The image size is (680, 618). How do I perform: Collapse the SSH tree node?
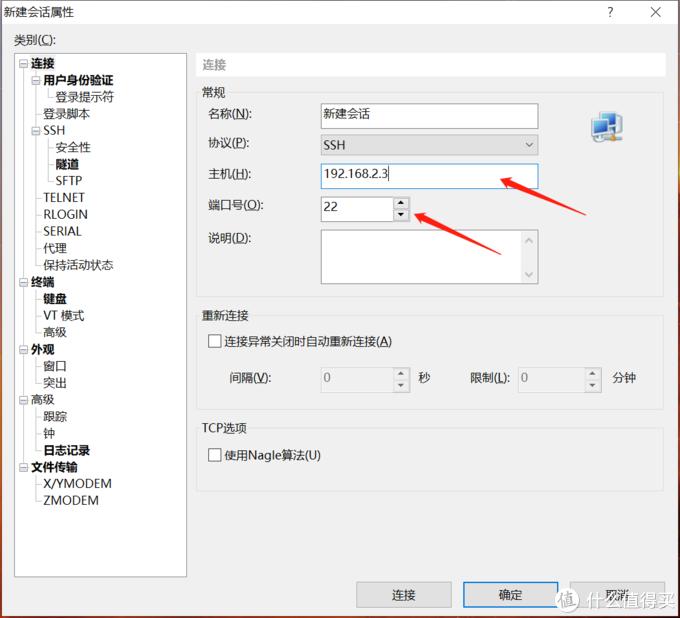[36, 131]
